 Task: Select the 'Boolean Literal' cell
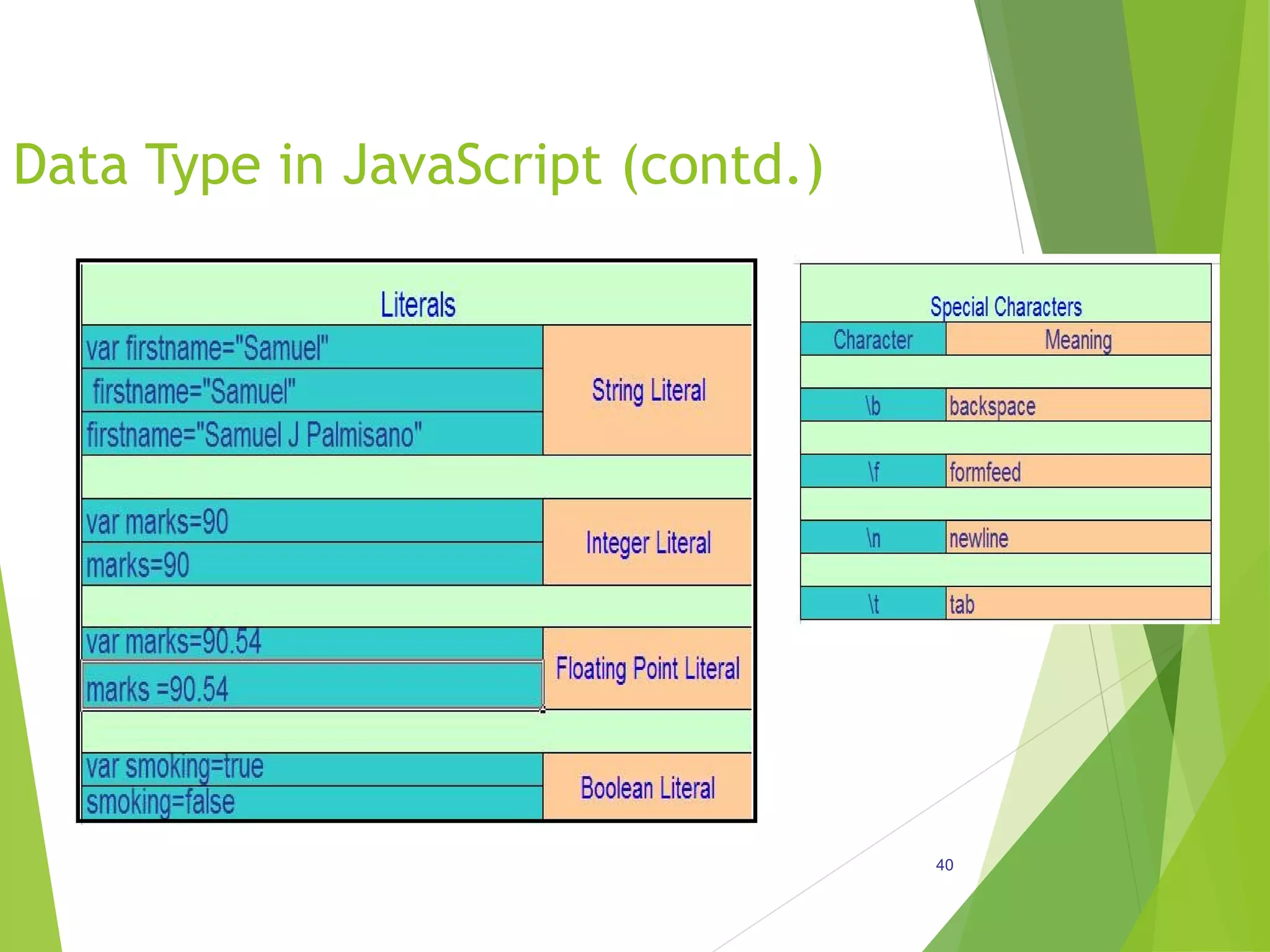pos(647,787)
